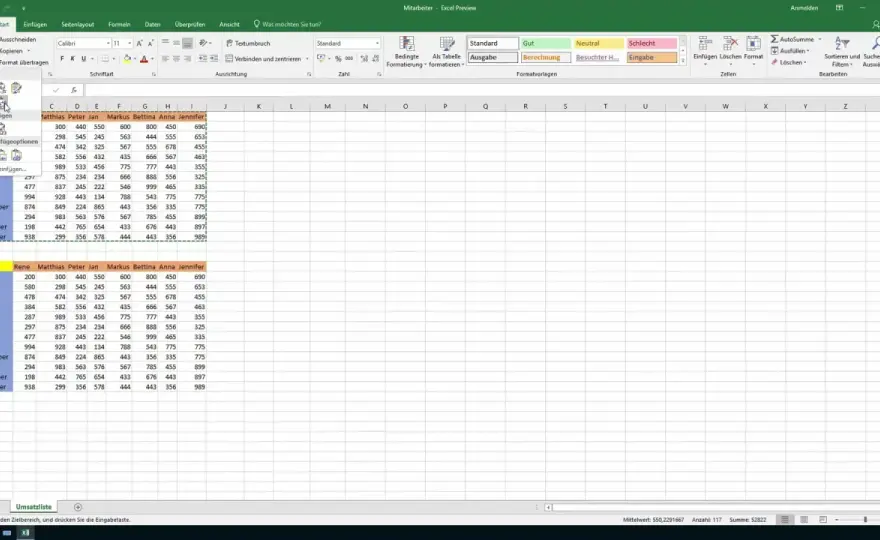
Task: Switch to Normal view in status bar
Action: [785, 520]
